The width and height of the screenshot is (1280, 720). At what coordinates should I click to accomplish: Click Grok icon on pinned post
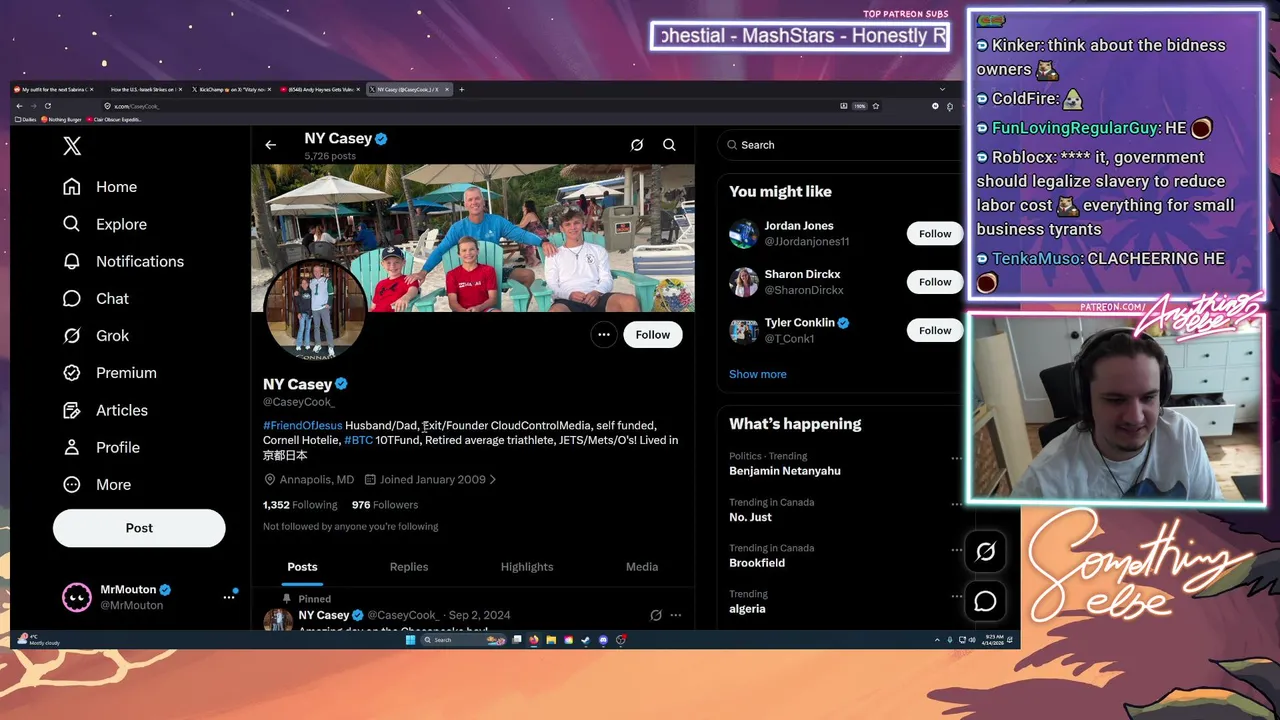tap(656, 615)
